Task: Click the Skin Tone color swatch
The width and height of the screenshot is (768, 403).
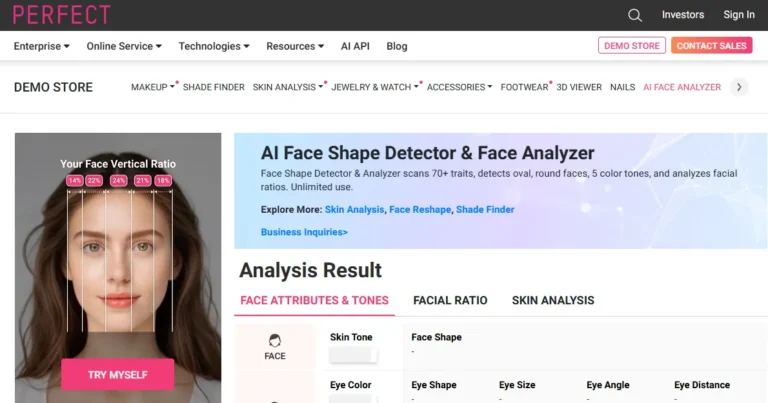Action: coord(354,355)
